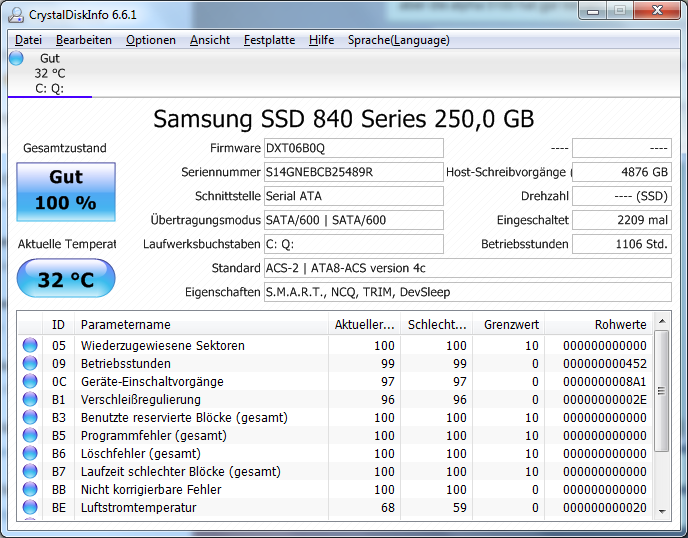Click the 32 °C temperature button
Screen dimensions: 688x538
[66, 278]
